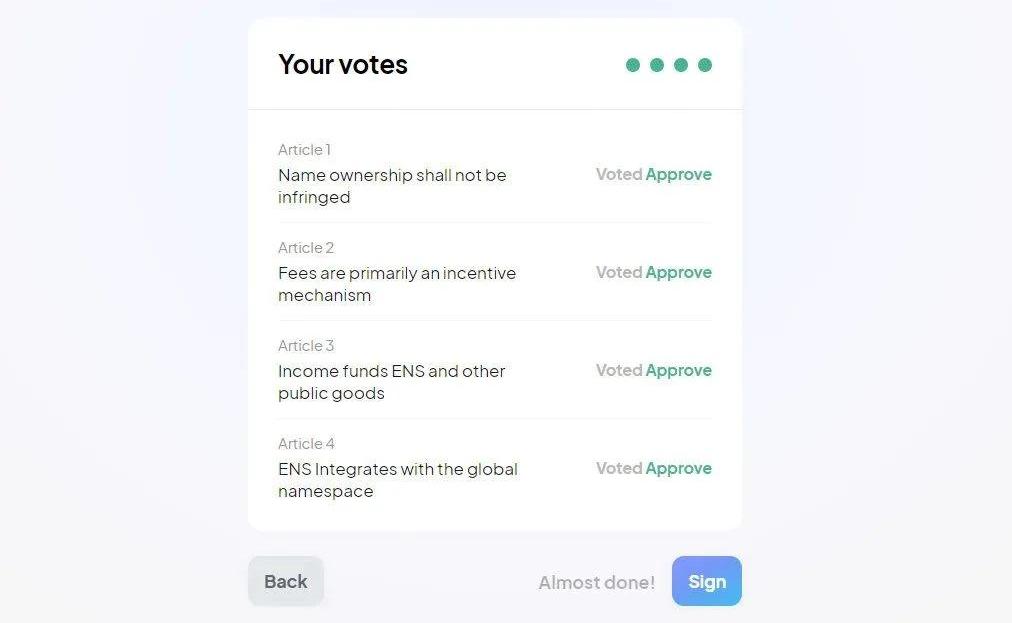Click Voted Approve for Article 3
This screenshot has width=1012, height=623.
[654, 370]
